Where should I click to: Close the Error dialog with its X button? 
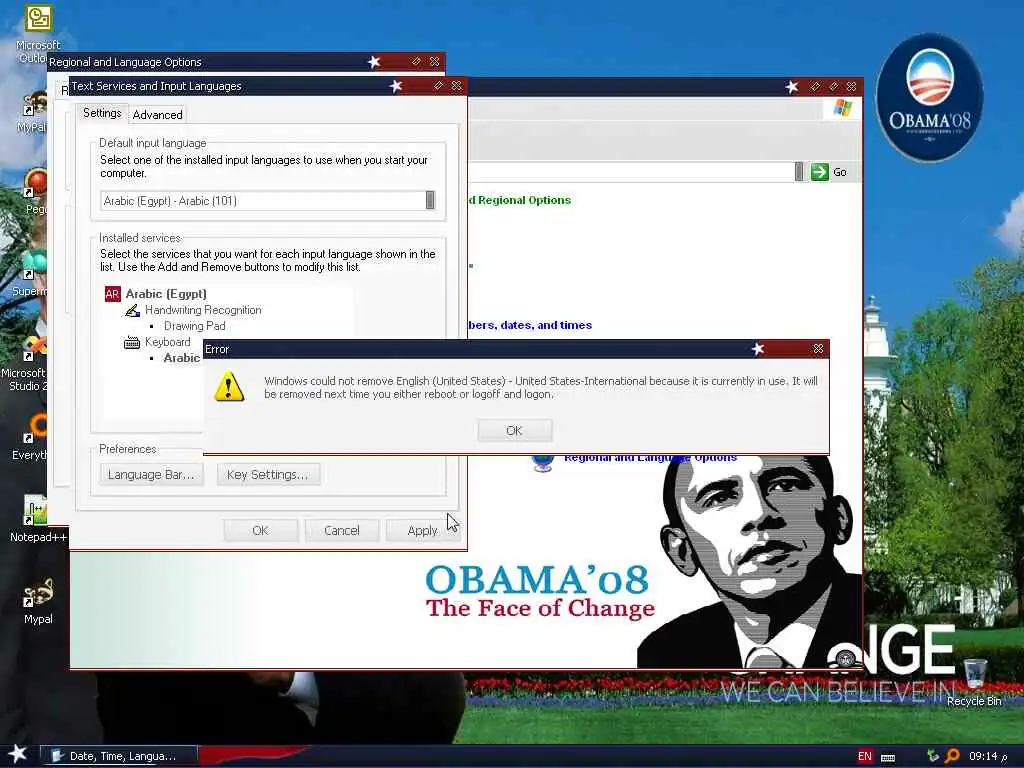tap(818, 349)
